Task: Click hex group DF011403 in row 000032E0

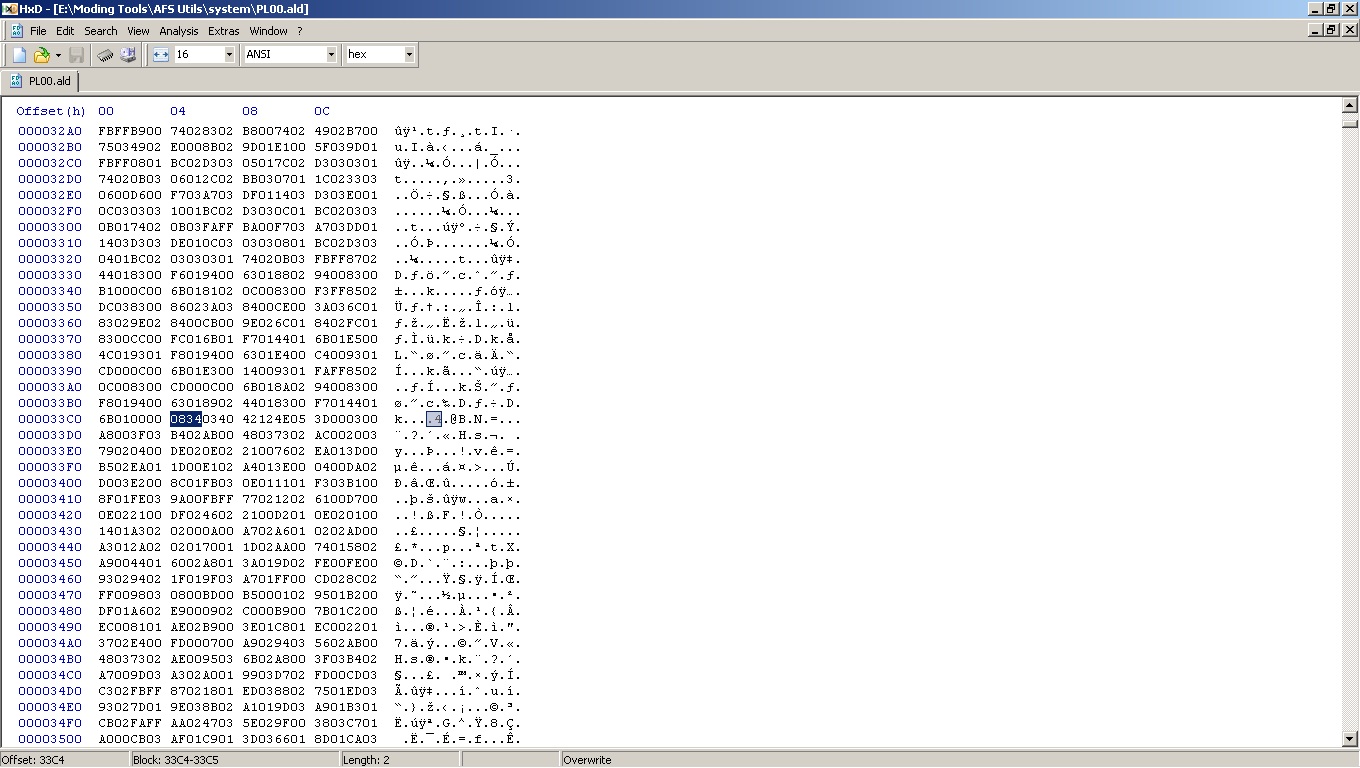Action: pyautogui.click(x=274, y=195)
